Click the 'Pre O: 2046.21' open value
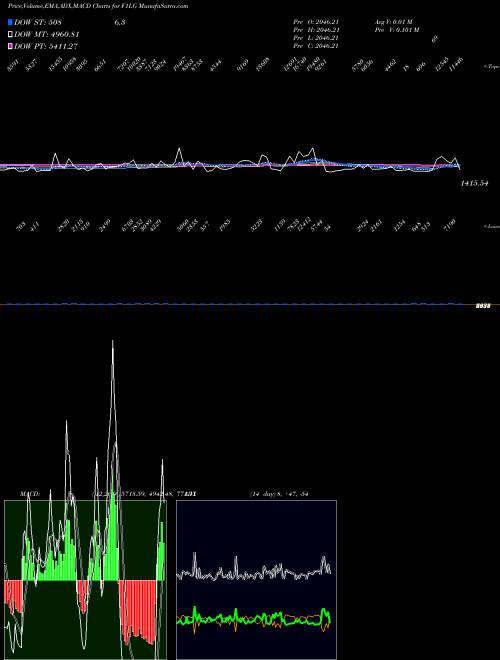Image resolution: width=500 pixels, height=660 pixels. 316,22
